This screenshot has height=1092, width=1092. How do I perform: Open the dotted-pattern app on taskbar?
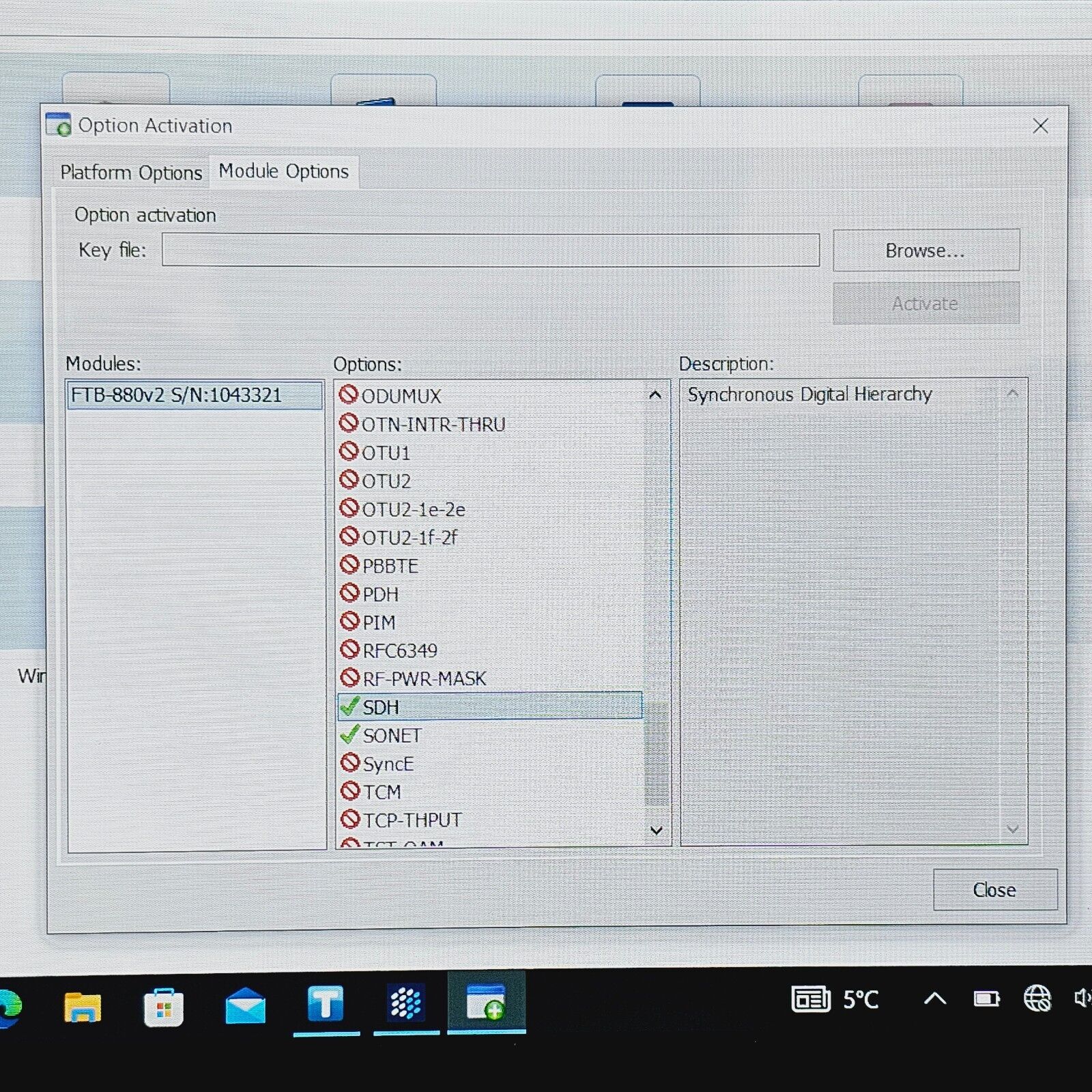(x=406, y=1003)
